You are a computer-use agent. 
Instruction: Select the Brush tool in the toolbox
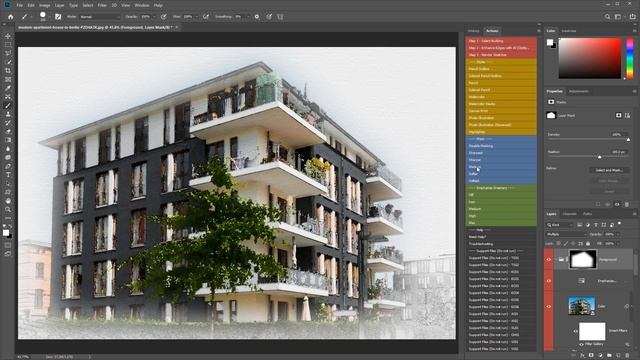[x=8, y=106]
